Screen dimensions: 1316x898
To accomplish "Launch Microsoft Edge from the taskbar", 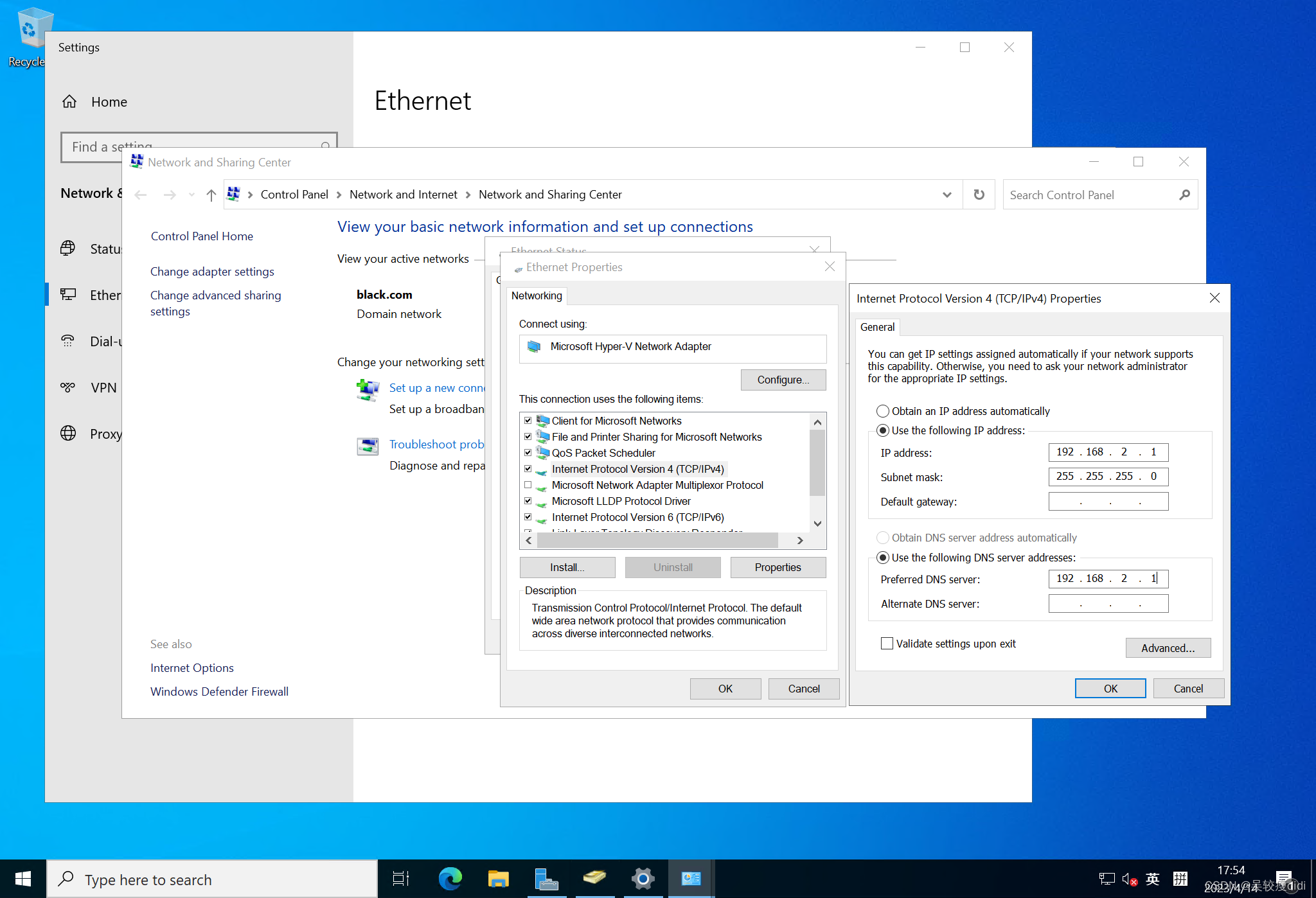I will 449,878.
